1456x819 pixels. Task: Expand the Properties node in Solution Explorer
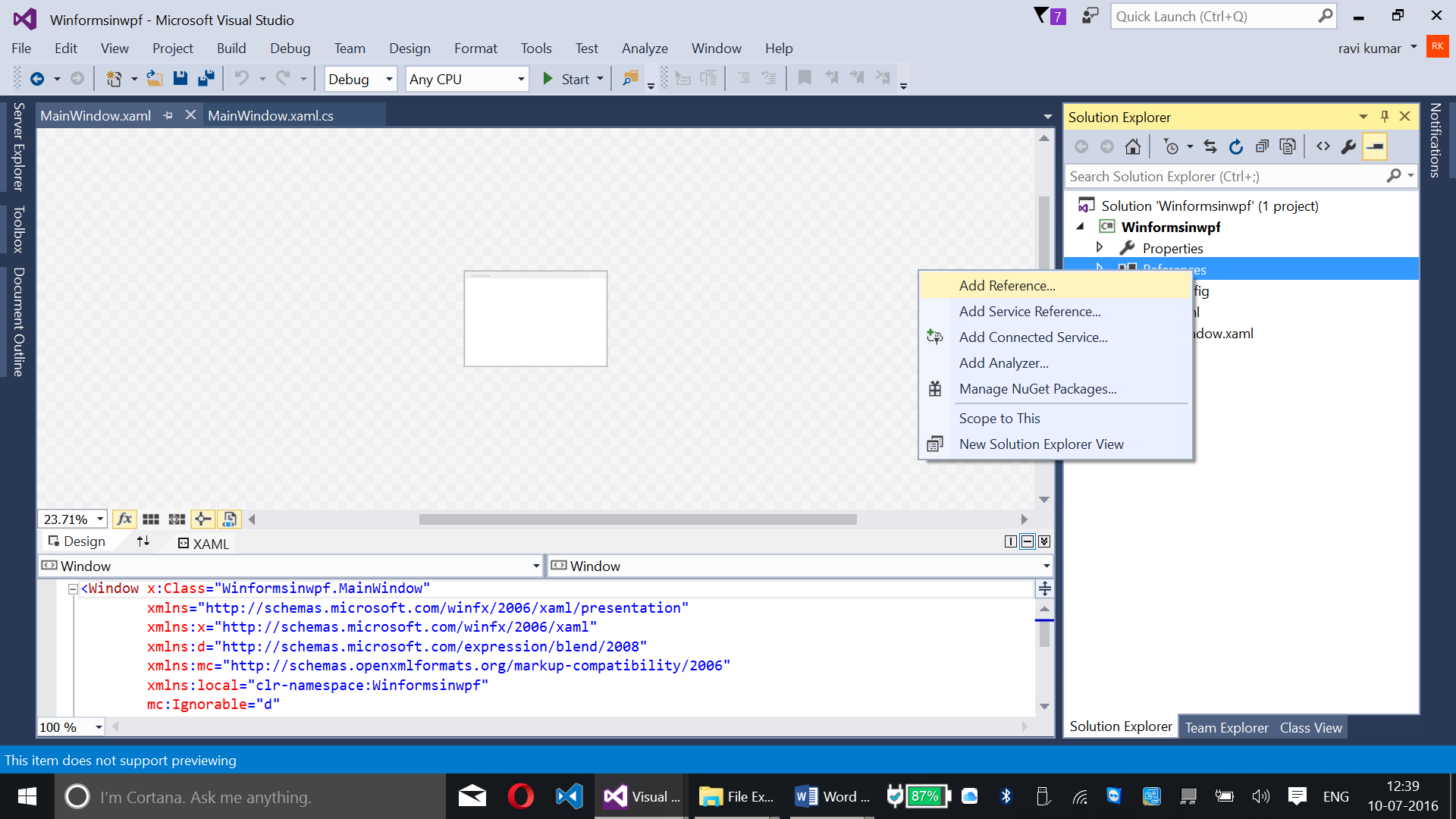click(1100, 247)
